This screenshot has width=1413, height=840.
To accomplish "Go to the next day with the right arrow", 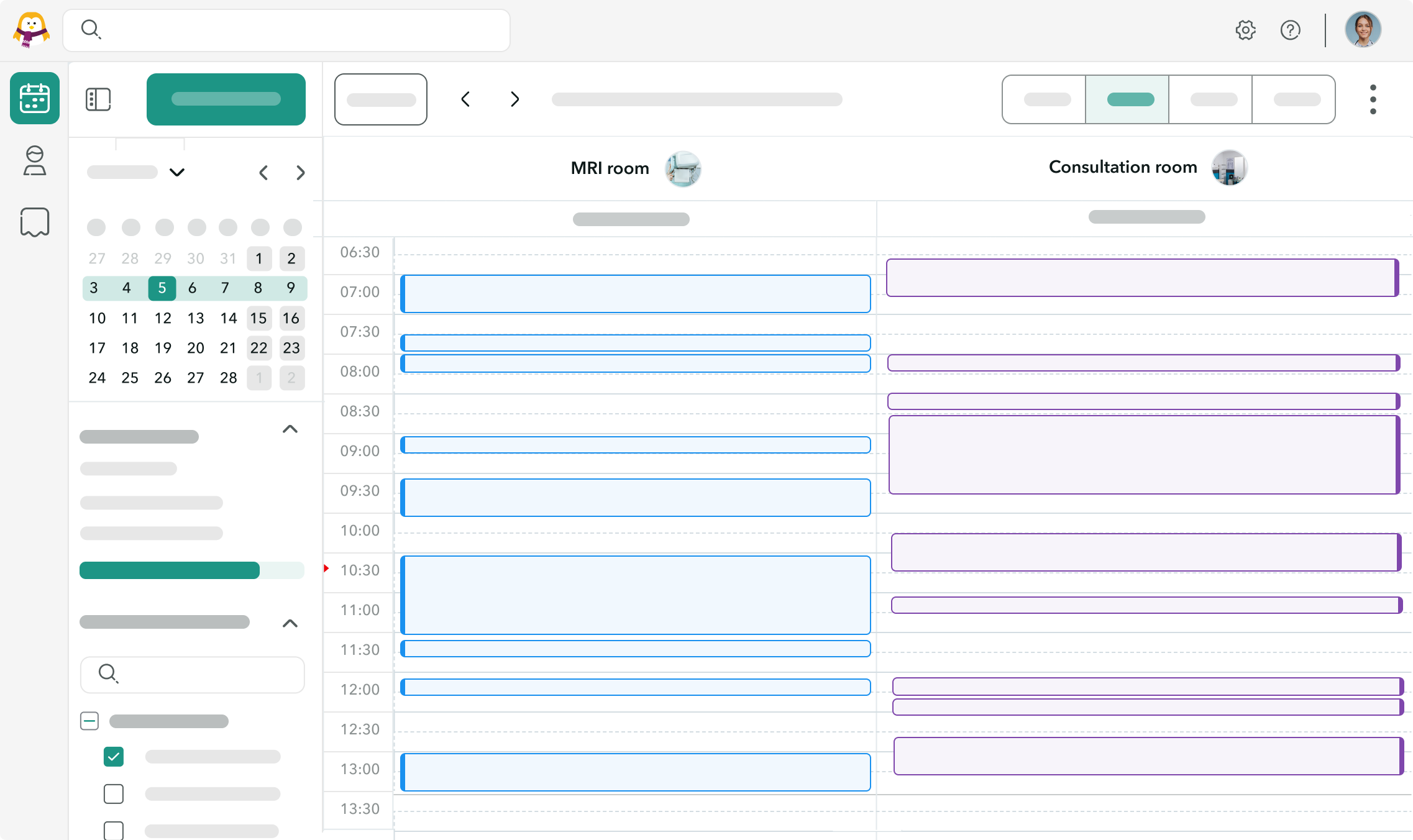I will coord(514,99).
